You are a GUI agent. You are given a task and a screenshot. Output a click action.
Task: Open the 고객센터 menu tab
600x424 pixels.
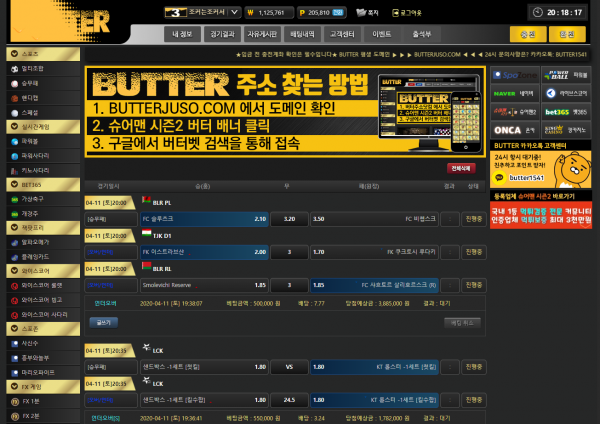tap(342, 34)
